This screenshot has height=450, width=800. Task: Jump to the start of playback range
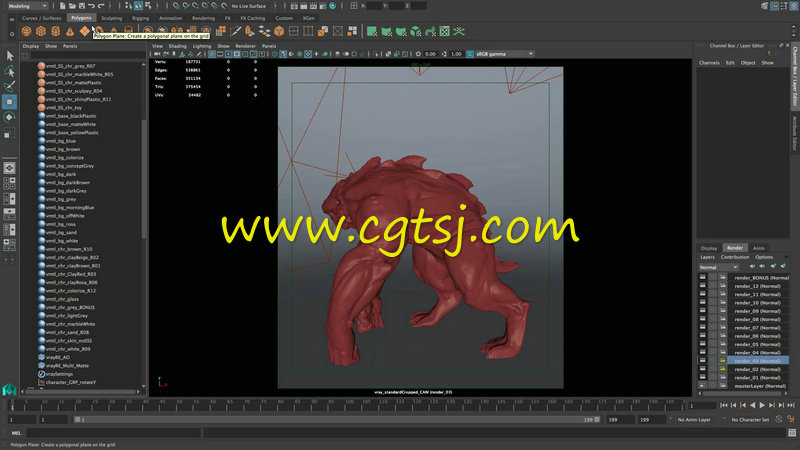(724, 405)
